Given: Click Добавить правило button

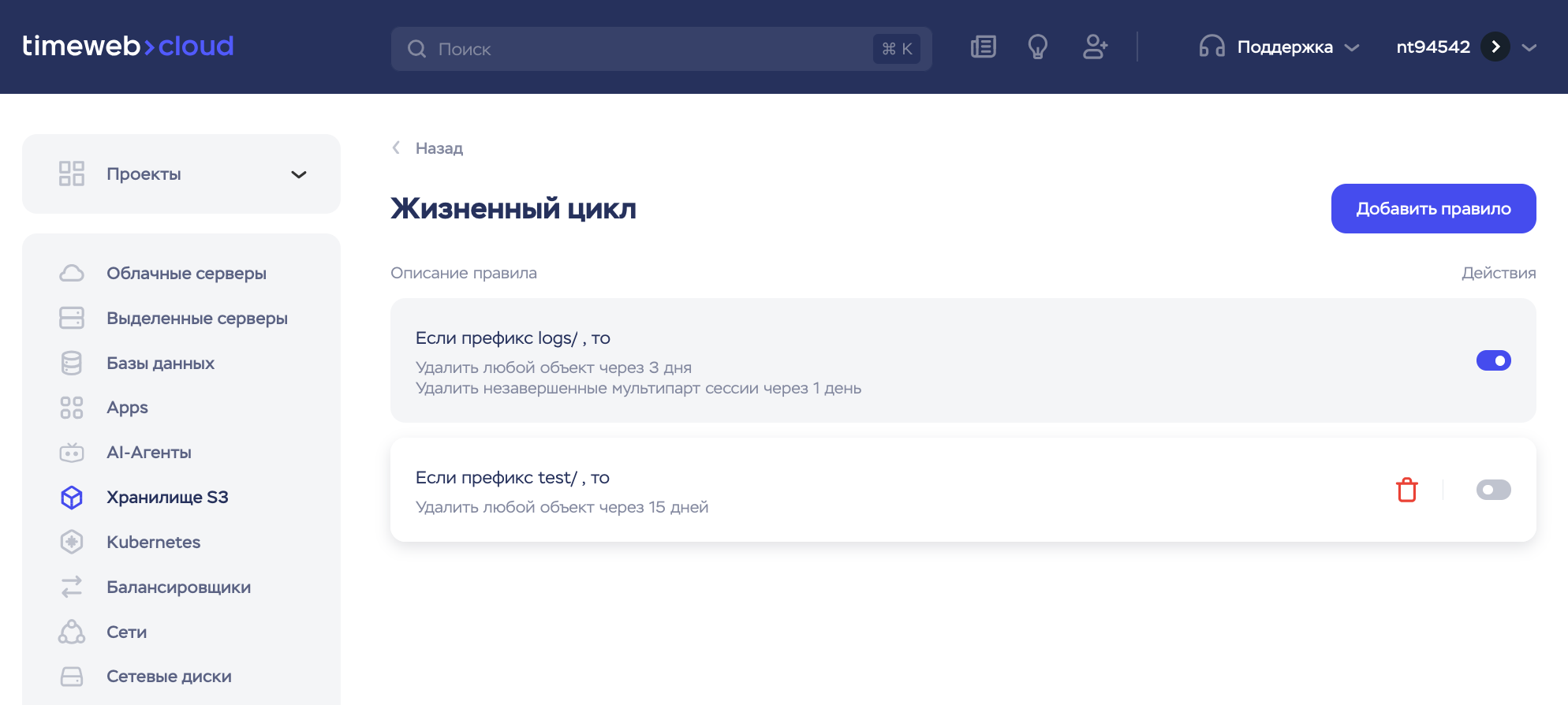Looking at the screenshot, I should [1433, 209].
